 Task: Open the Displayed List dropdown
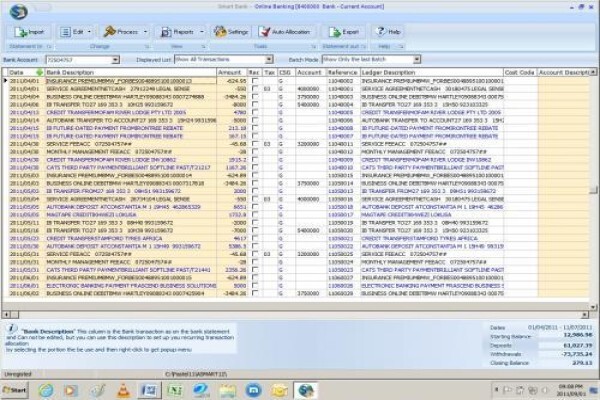(x=269, y=59)
